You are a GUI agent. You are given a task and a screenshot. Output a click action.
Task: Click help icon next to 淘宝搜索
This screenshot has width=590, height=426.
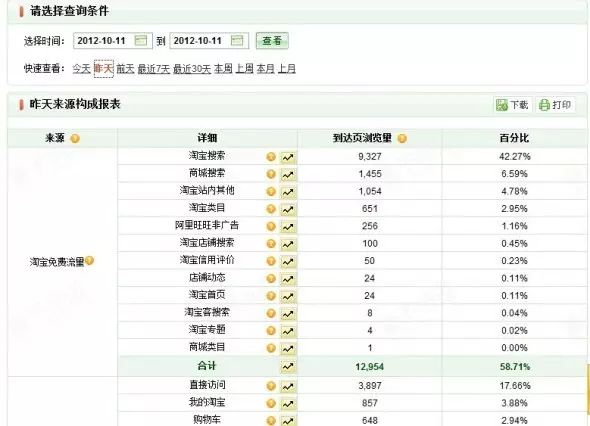(271, 157)
